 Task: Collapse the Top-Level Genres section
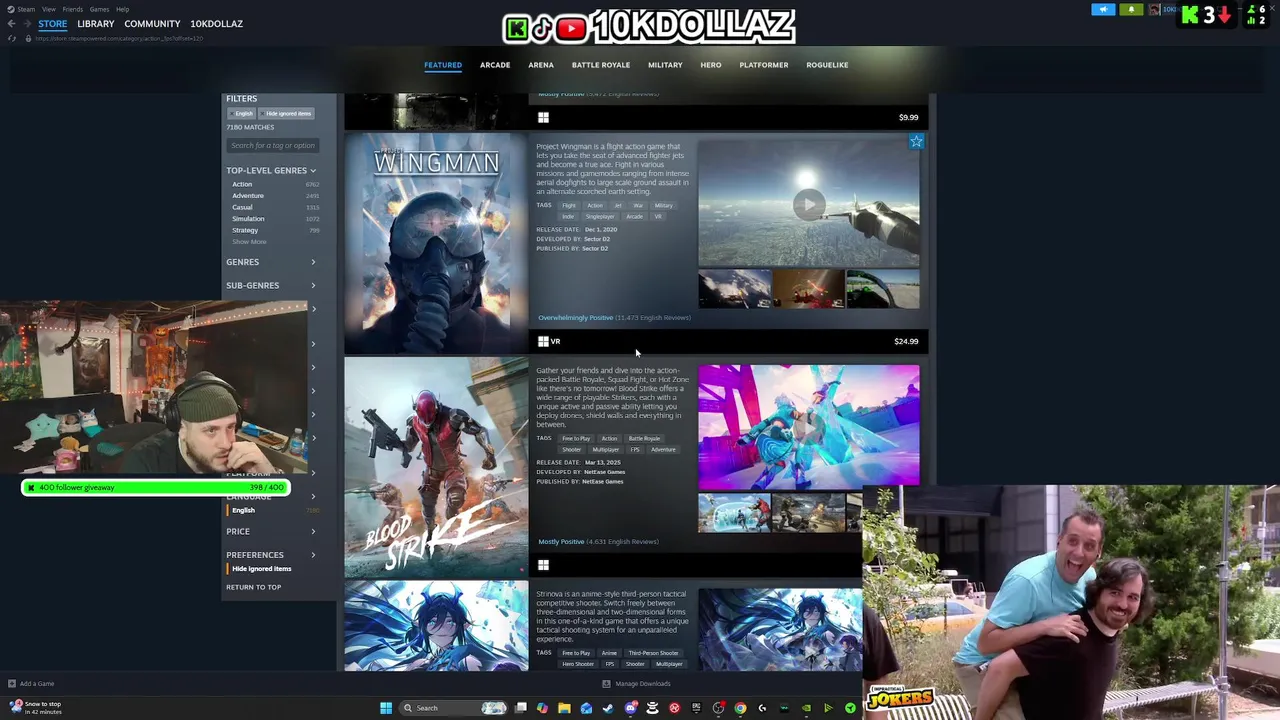pos(312,171)
